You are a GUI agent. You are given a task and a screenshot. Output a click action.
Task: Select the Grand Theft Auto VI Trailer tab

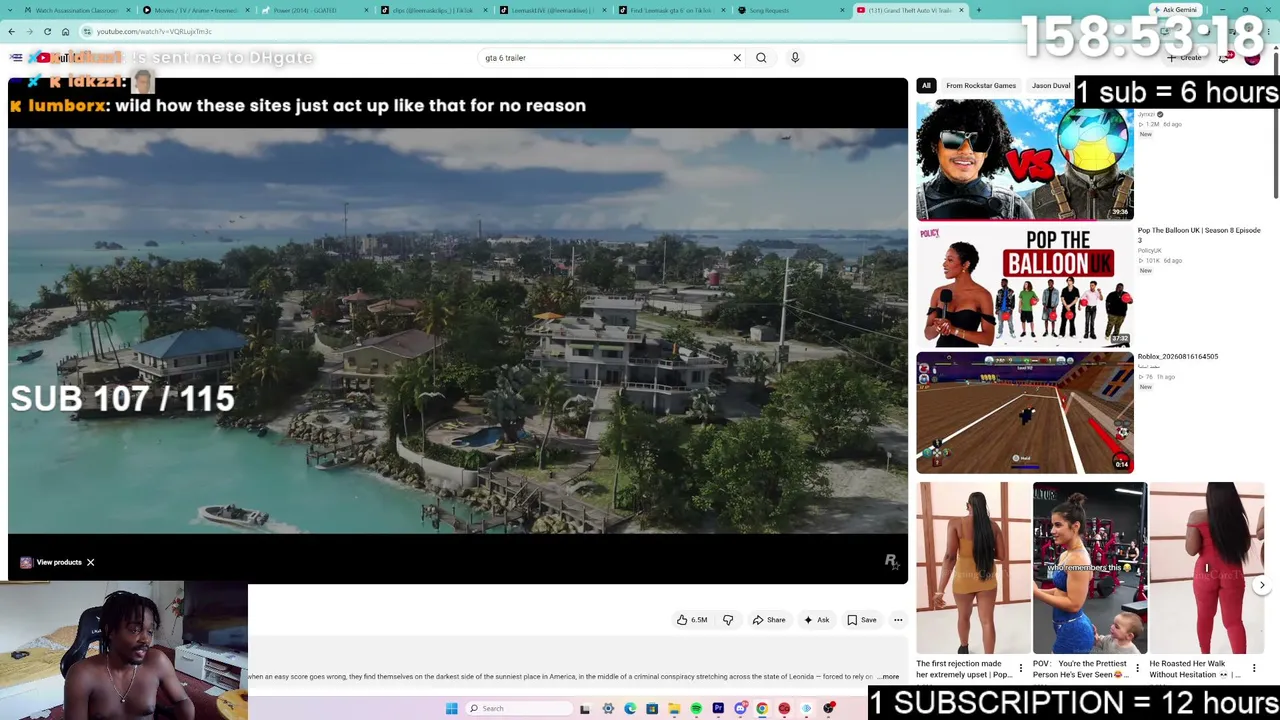point(909,10)
